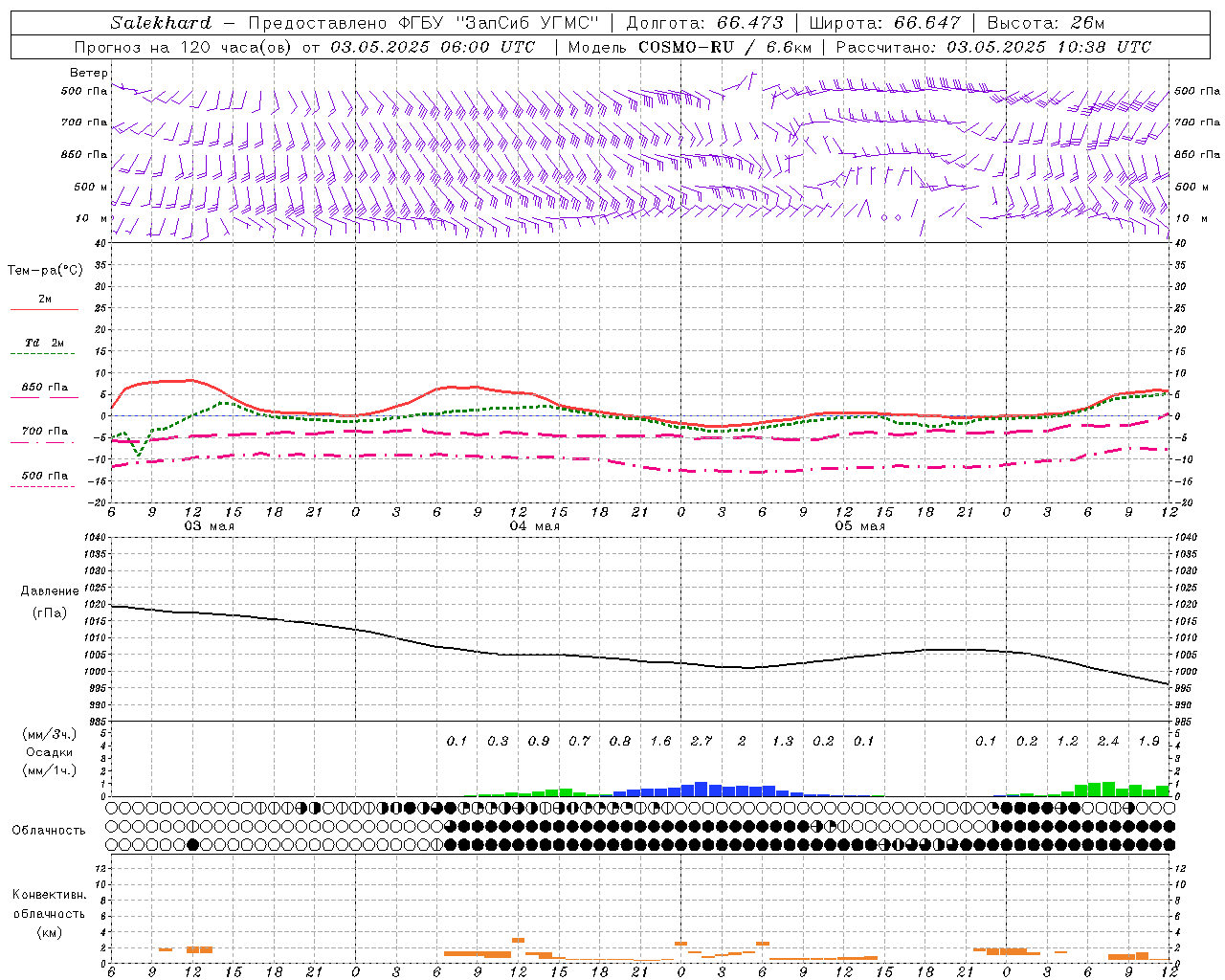Click the 05 мая date label
Image resolution: width=1225 pixels, height=980 pixels.
tap(860, 526)
